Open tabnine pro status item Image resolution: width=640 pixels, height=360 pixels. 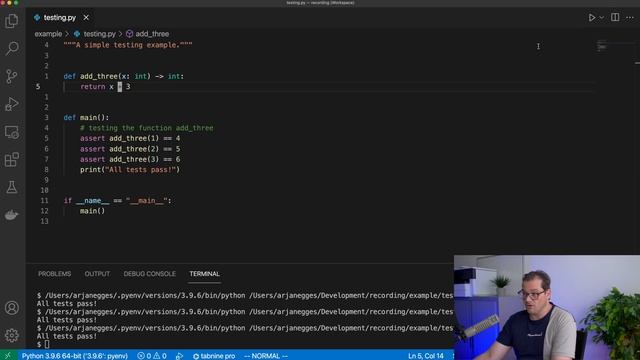214,356
